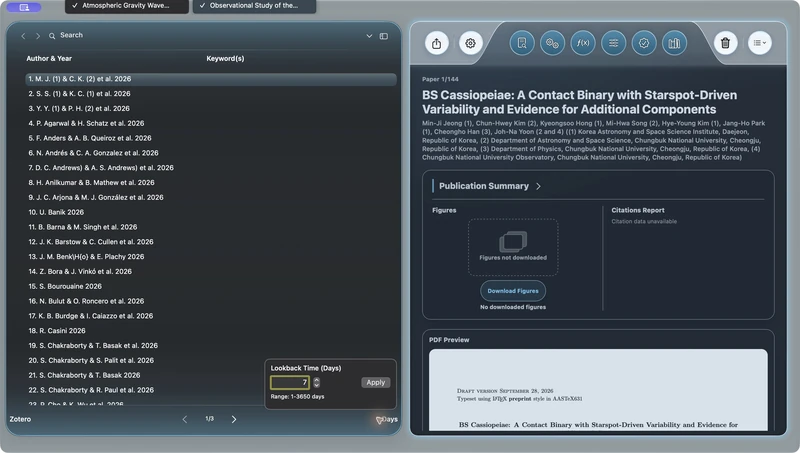800x453 pixels.
Task: Select paper 3 by Y. Y. & P. H.
Action: click(x=211, y=109)
